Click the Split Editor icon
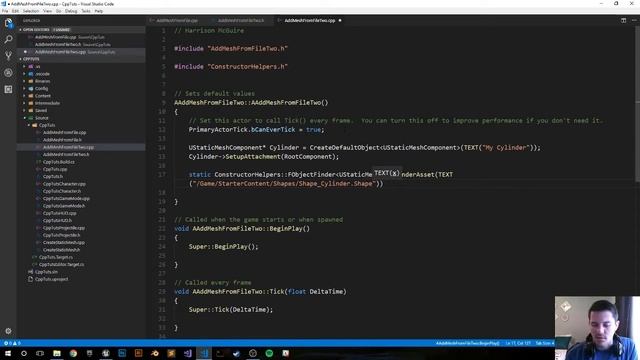 coord(623,20)
